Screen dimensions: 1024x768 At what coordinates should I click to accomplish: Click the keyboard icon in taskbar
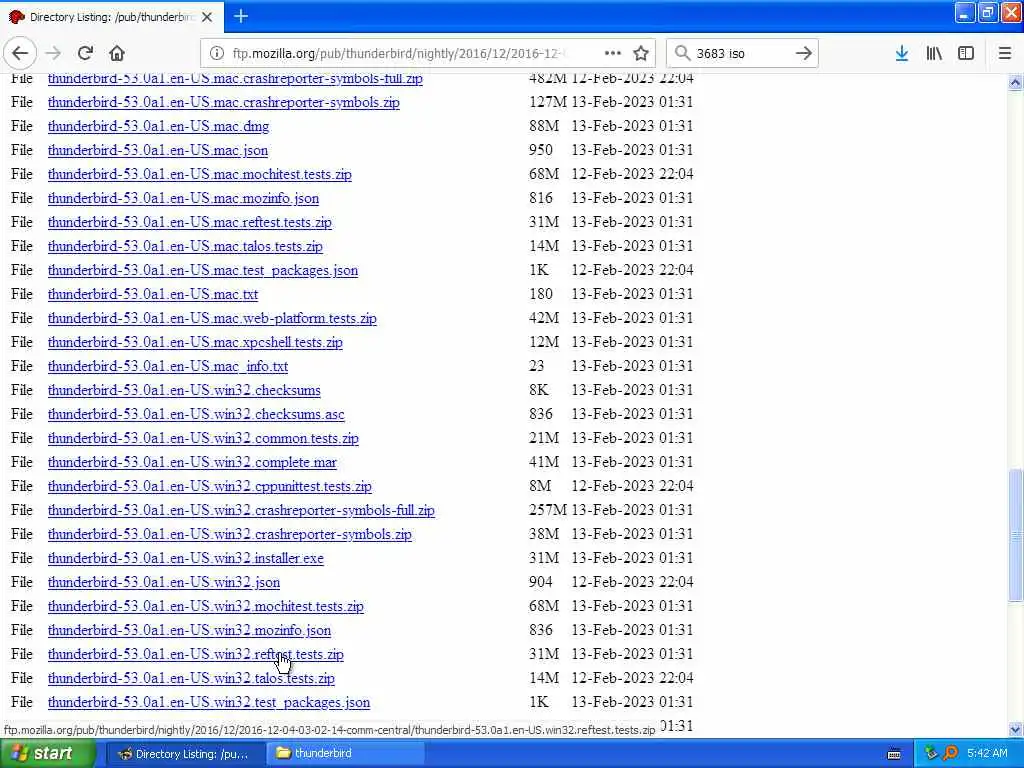coord(894,754)
